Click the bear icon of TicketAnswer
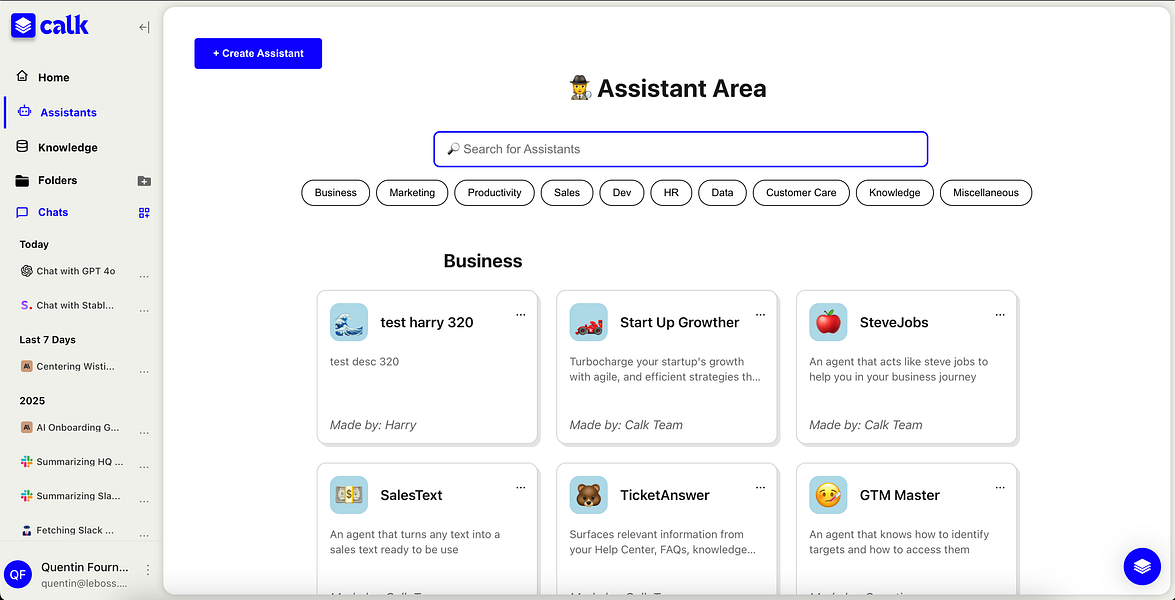Image resolution: width=1175 pixels, height=600 pixels. click(588, 495)
